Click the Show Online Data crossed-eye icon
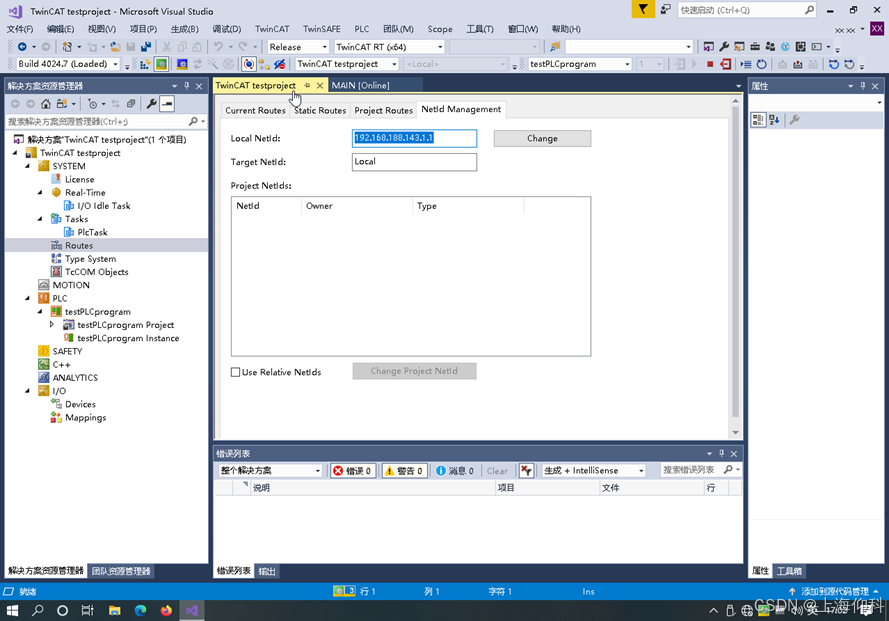 (x=279, y=64)
